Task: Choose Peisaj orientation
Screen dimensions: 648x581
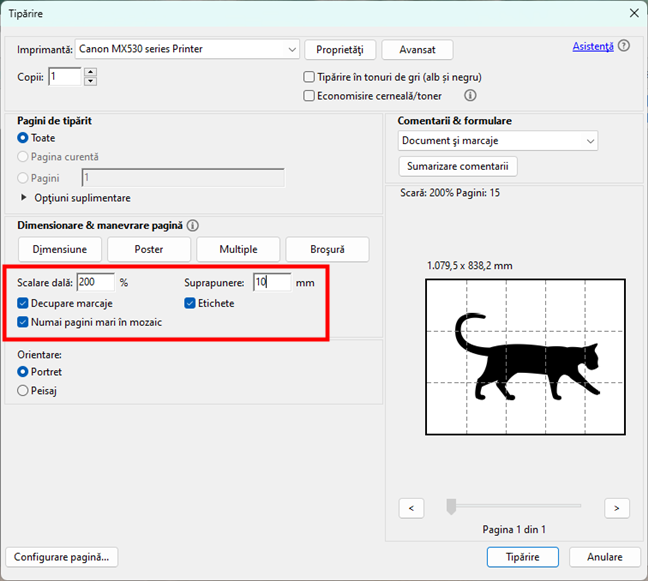Action: [x=23, y=391]
